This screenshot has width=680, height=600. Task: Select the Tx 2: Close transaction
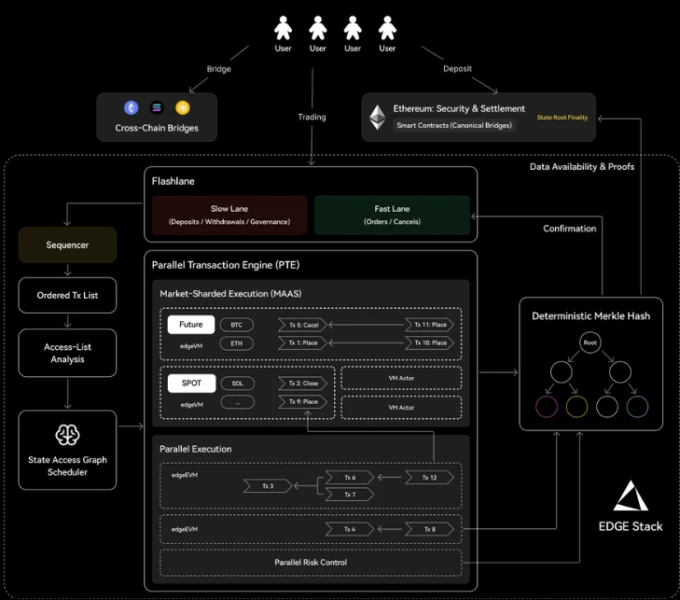point(303,383)
